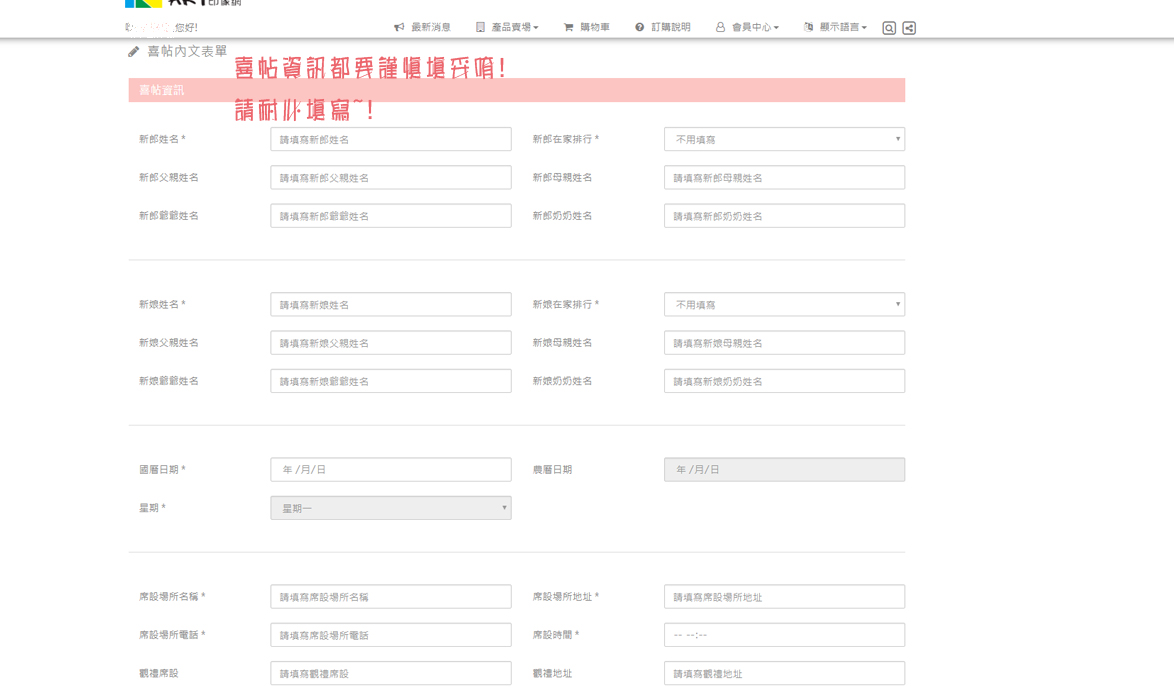Focus the 新娘母親姓名 input field
The image size is (1174, 693).
[784, 343]
